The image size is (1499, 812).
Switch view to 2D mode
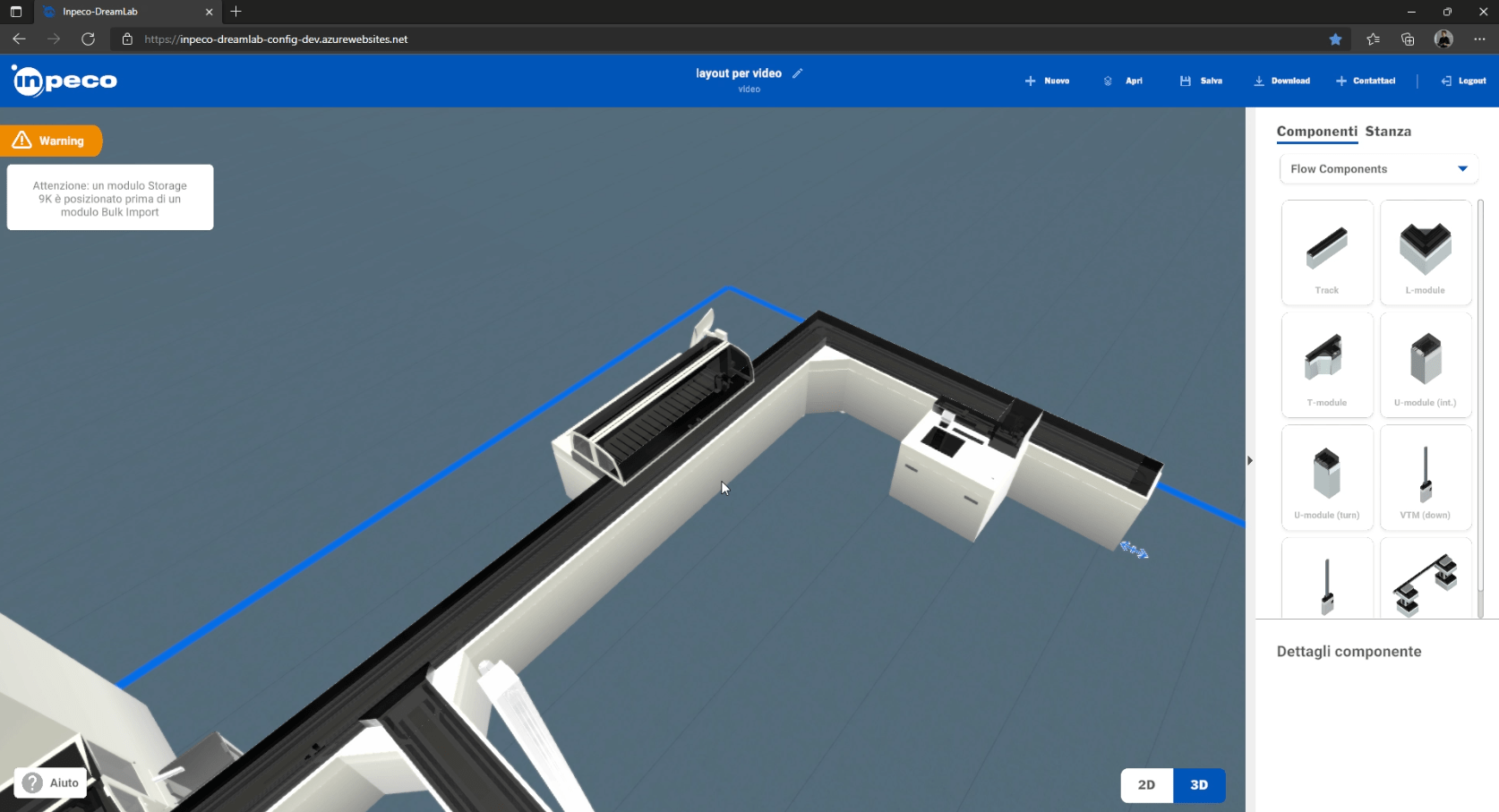click(1146, 785)
